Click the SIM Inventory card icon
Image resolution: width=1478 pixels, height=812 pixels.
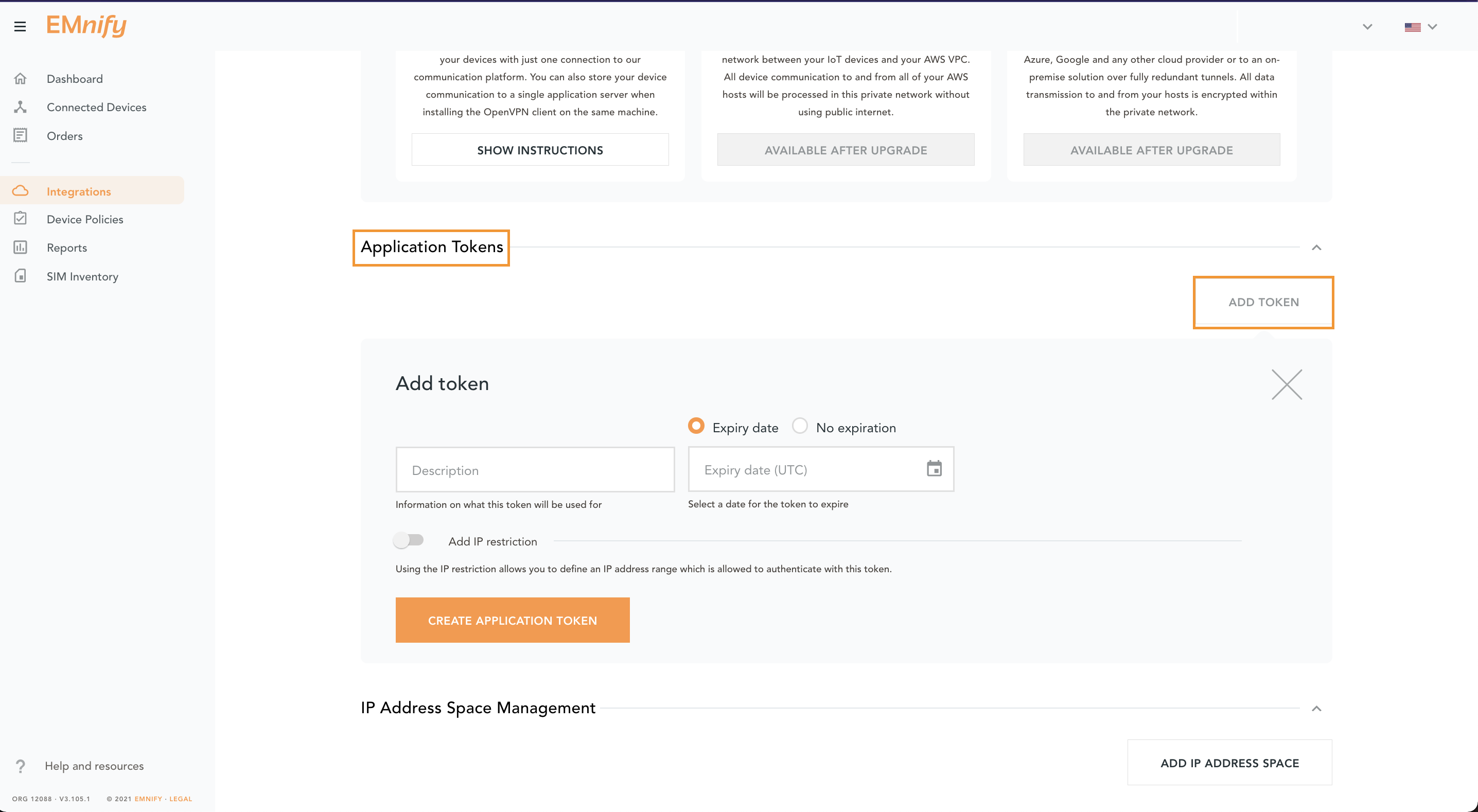point(20,276)
